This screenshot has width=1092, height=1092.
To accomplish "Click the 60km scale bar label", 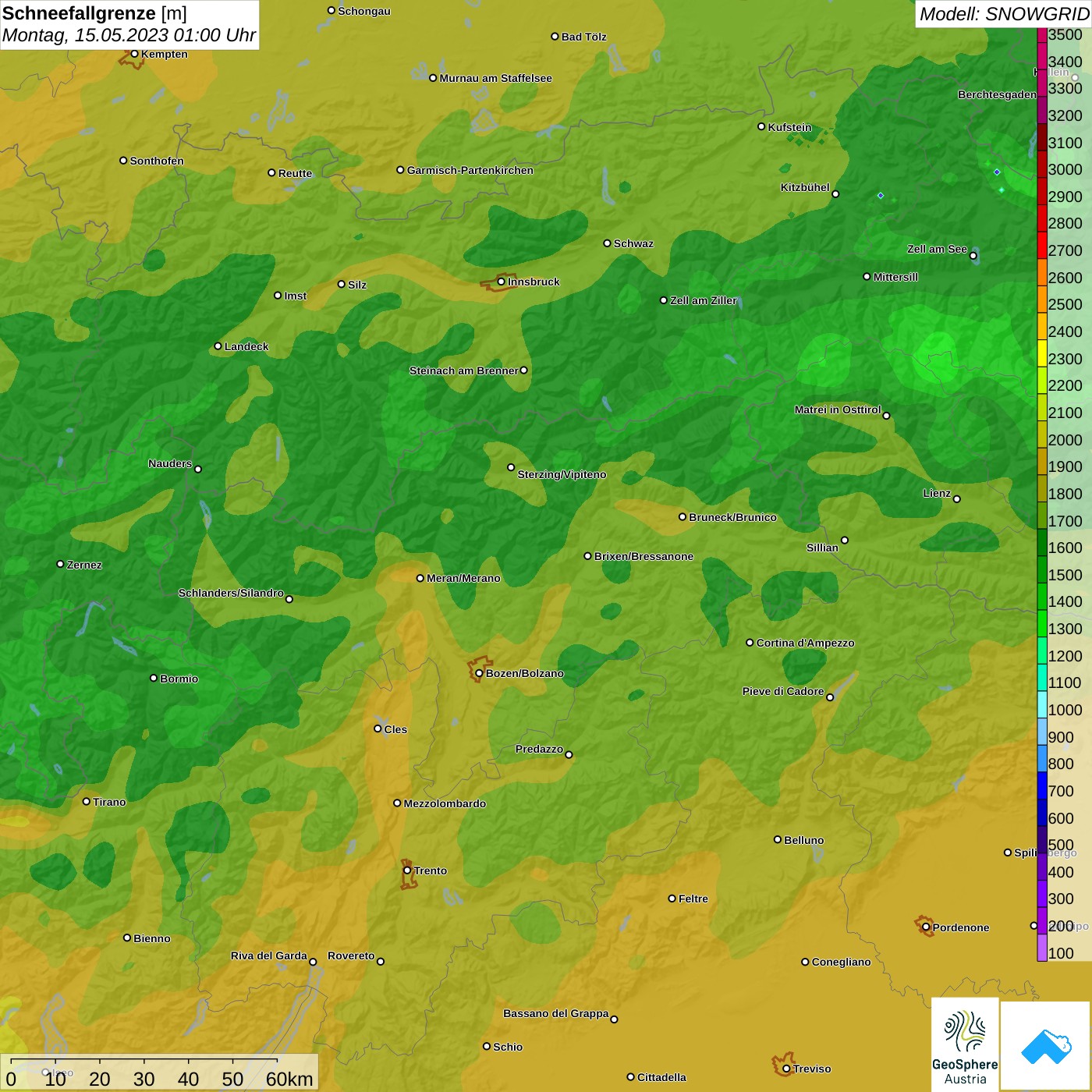I will (x=289, y=1079).
